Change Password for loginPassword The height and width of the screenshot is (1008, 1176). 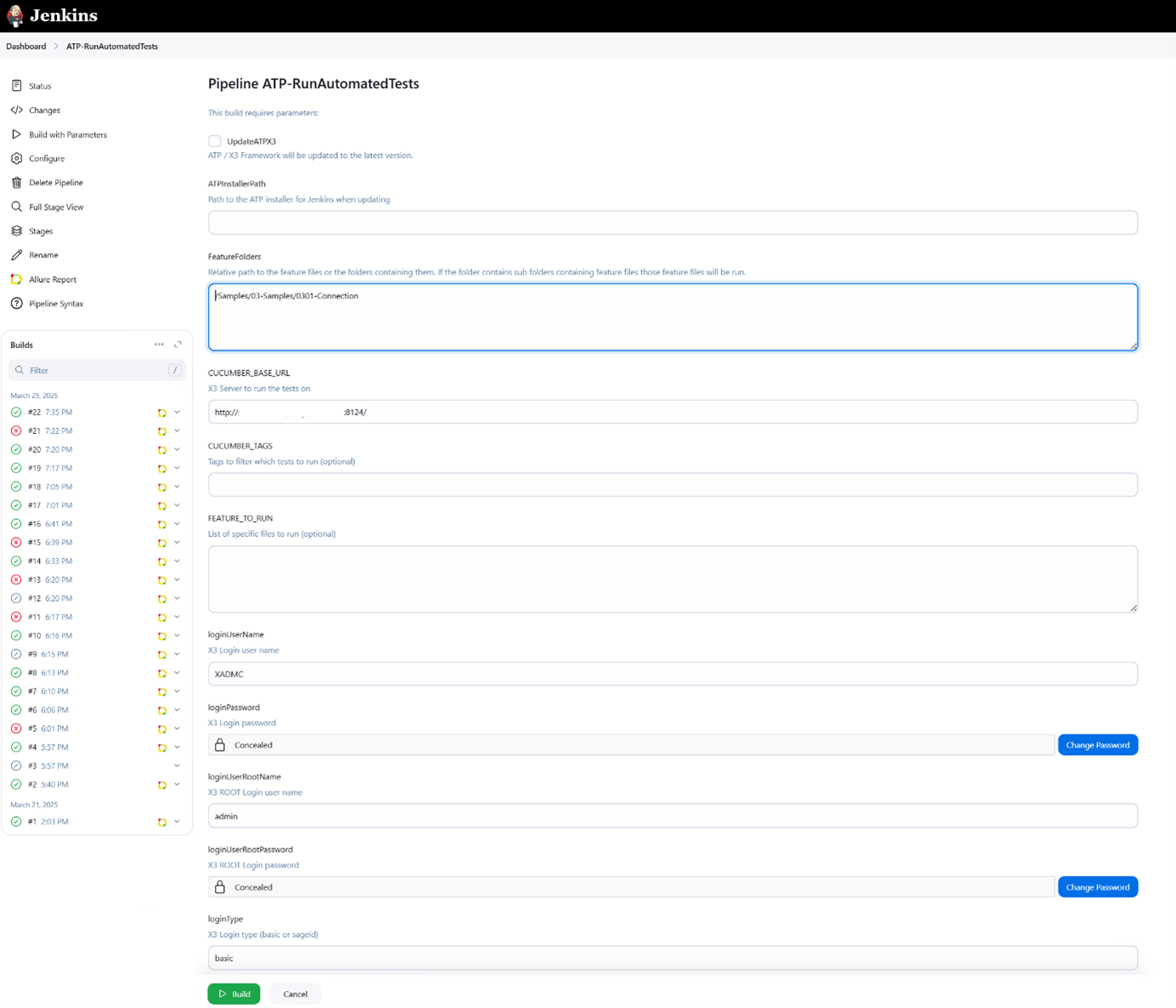tap(1098, 745)
